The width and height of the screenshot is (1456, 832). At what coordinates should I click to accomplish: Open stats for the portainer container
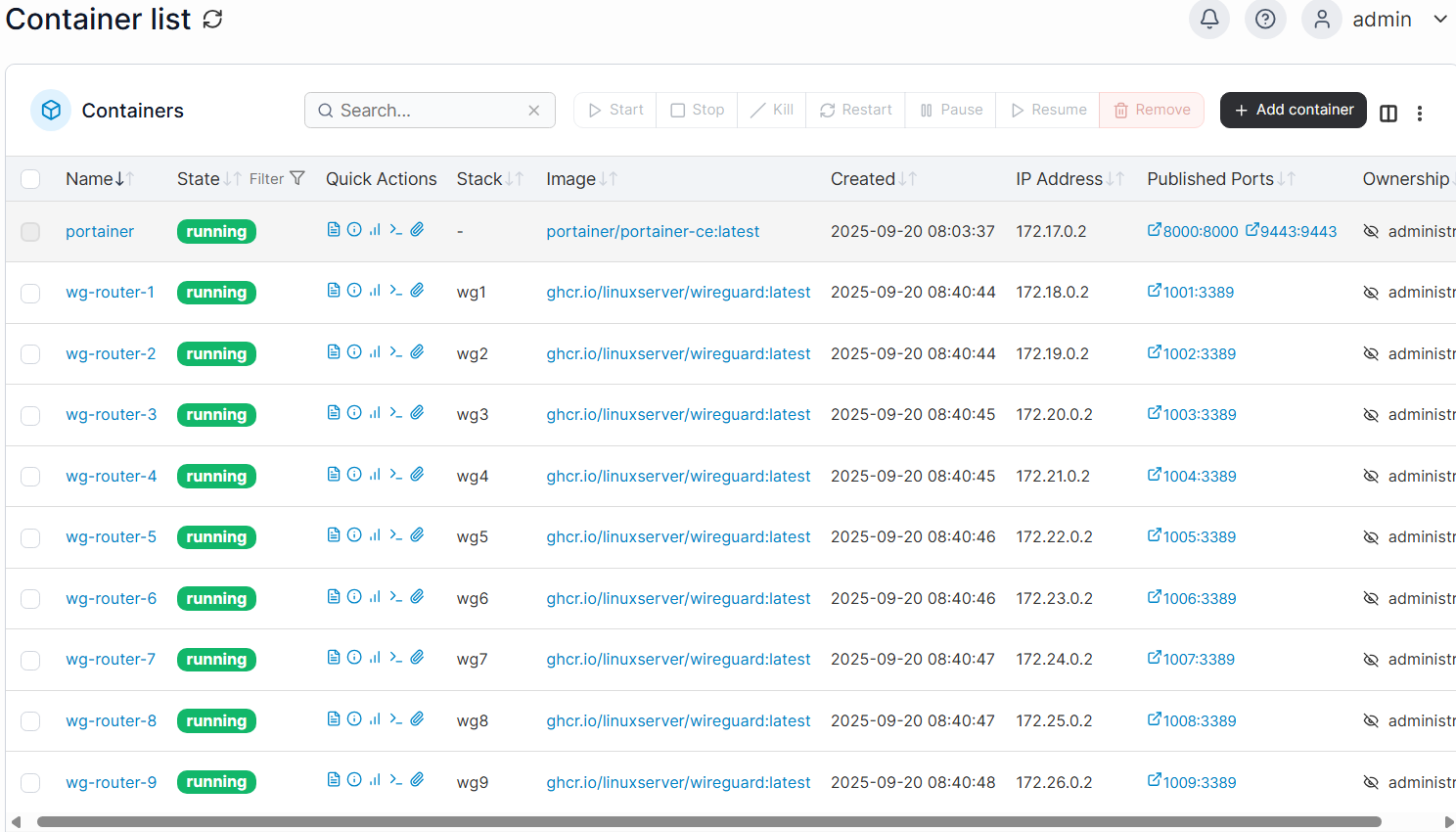[x=375, y=229]
